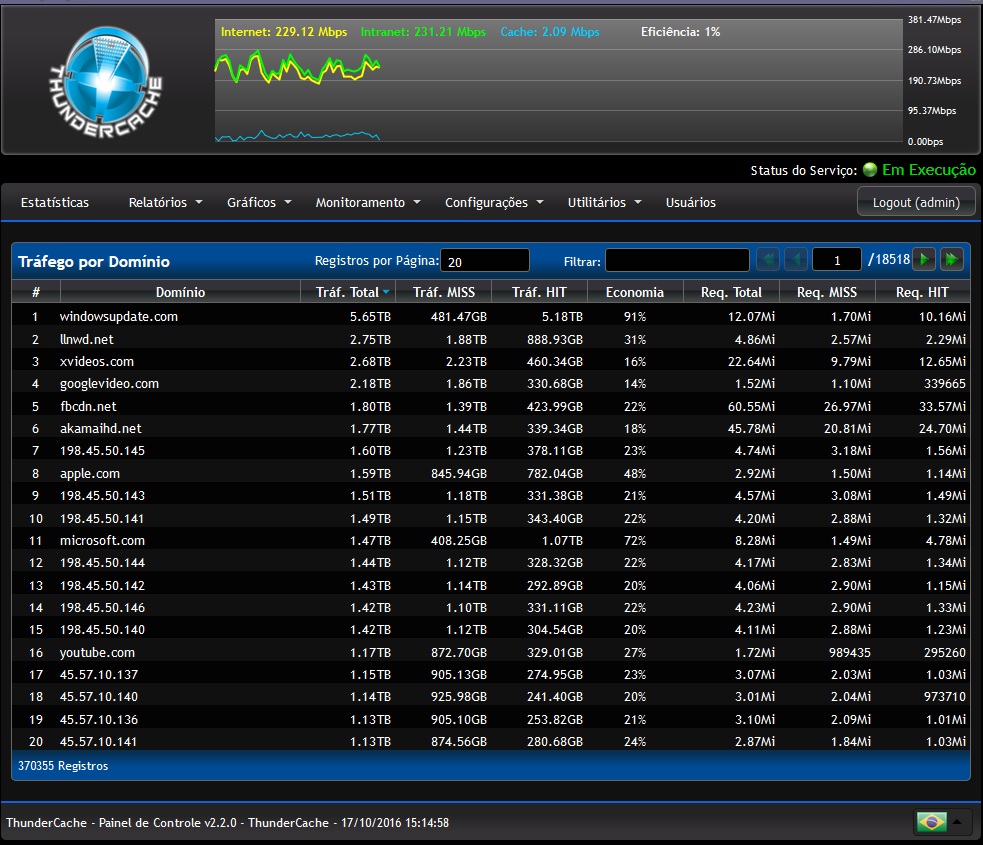Click the Registros por Página input box

click(x=485, y=261)
